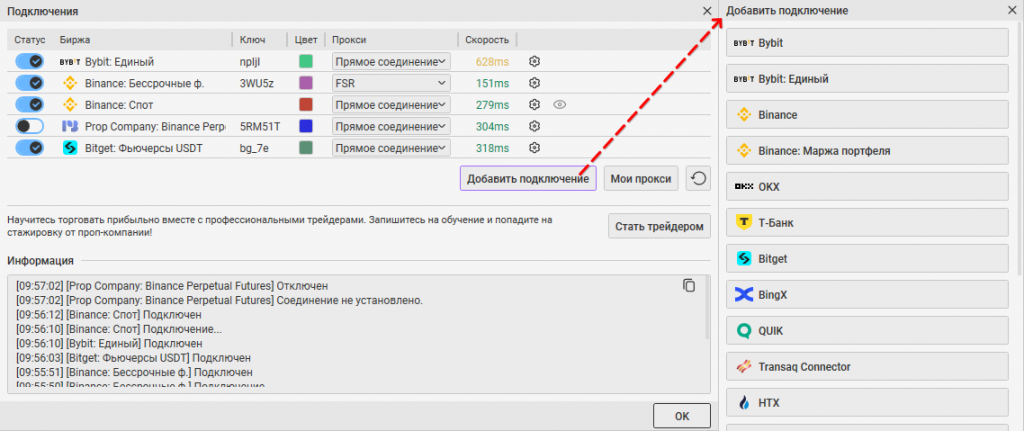Toggle Binance: Бессрочные ф. connection switch

click(x=29, y=83)
